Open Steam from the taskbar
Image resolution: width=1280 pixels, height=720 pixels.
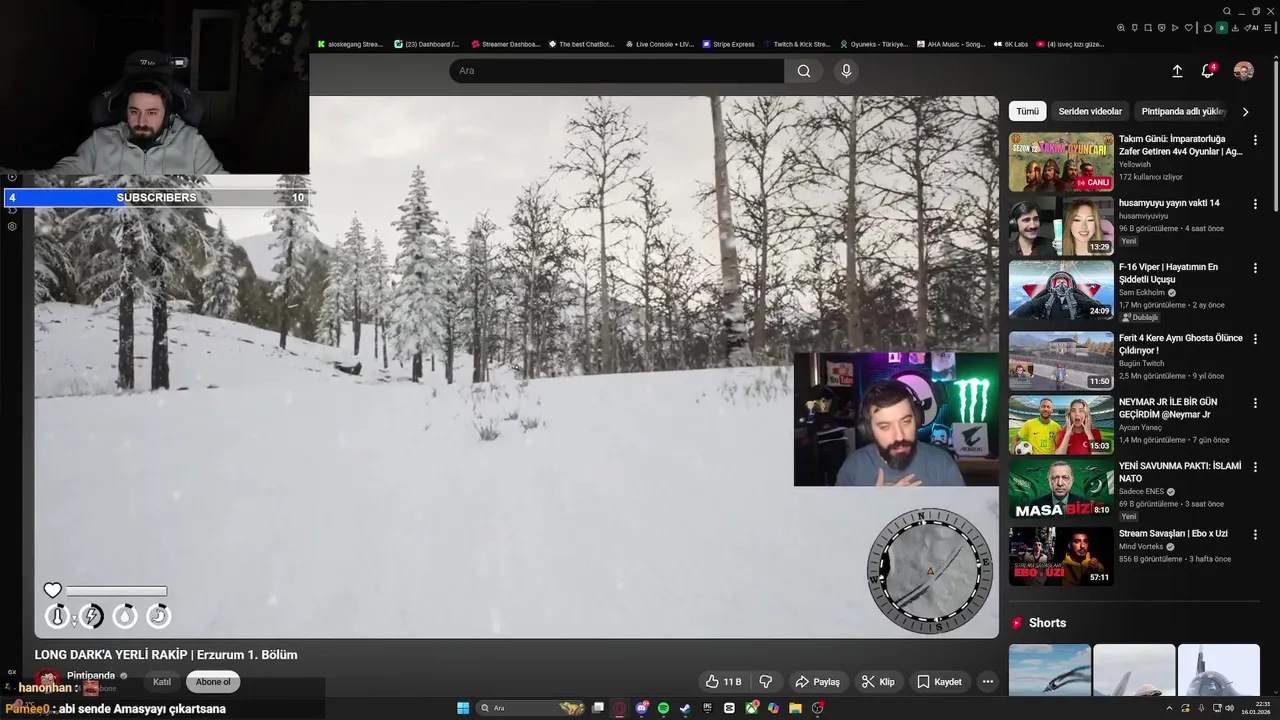point(685,708)
